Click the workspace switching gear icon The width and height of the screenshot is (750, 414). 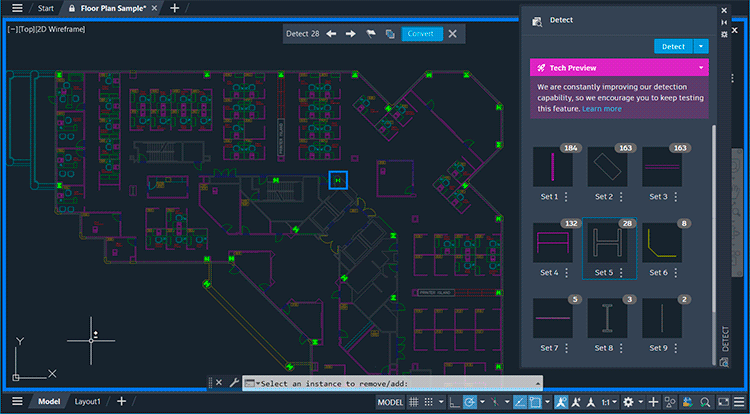pyautogui.click(x=629, y=402)
